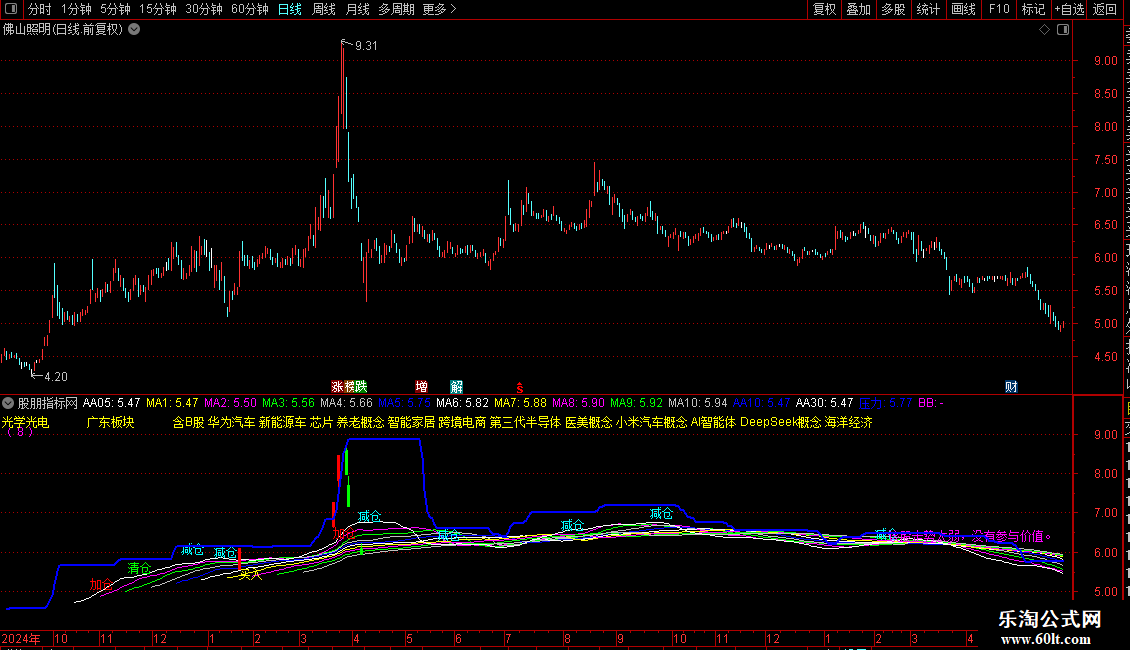
Task: Open the 多股 multi-stock view
Action: pos(894,9)
